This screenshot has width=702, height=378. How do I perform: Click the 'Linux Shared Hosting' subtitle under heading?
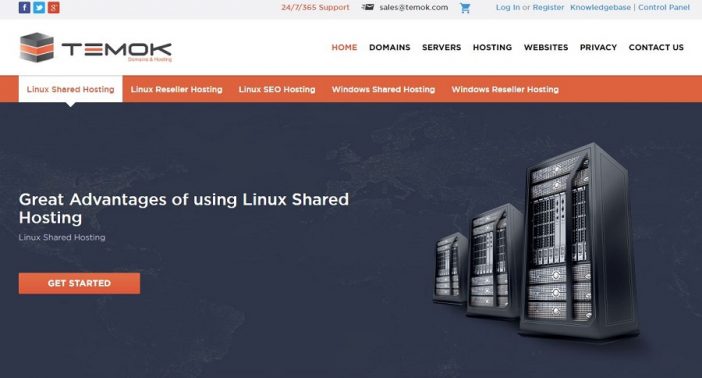[62, 237]
